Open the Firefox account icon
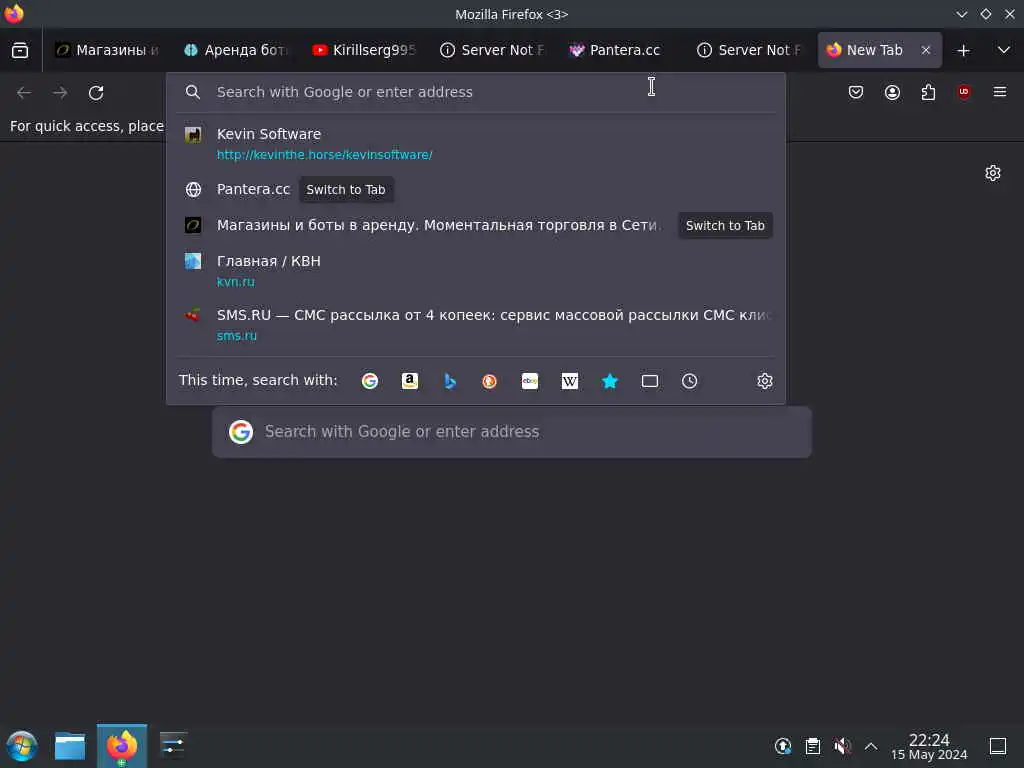The width and height of the screenshot is (1024, 768). pos(892,92)
